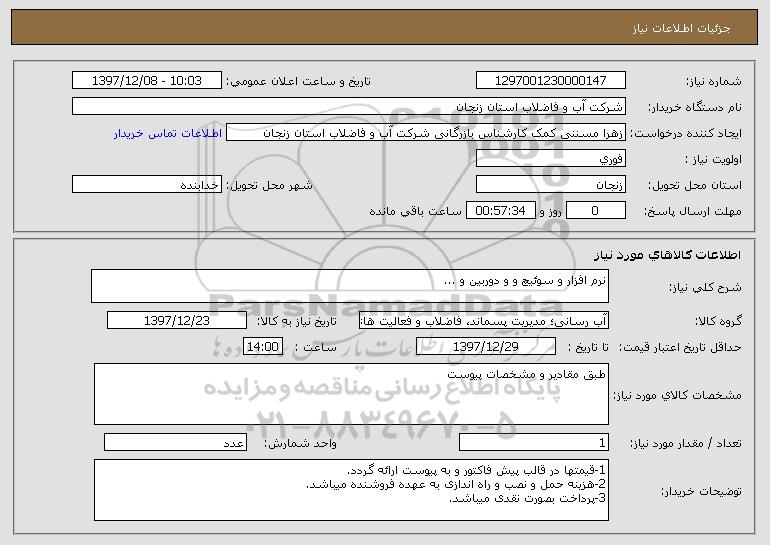
Task: Select the header title جزئیات اطلاعات نیاز
Action: (x=681, y=28)
